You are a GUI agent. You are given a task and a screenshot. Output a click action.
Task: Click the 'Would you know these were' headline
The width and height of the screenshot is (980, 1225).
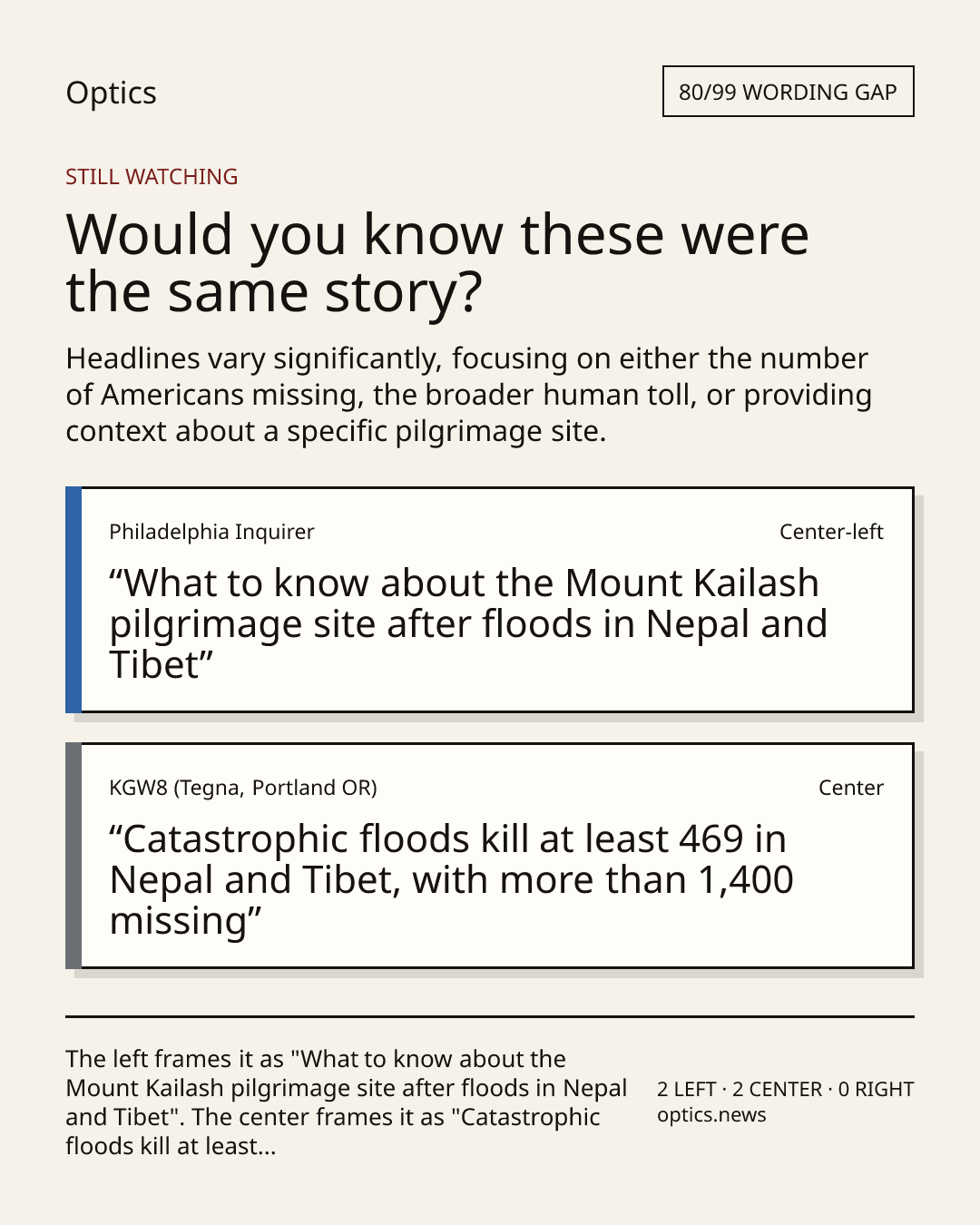(437, 234)
